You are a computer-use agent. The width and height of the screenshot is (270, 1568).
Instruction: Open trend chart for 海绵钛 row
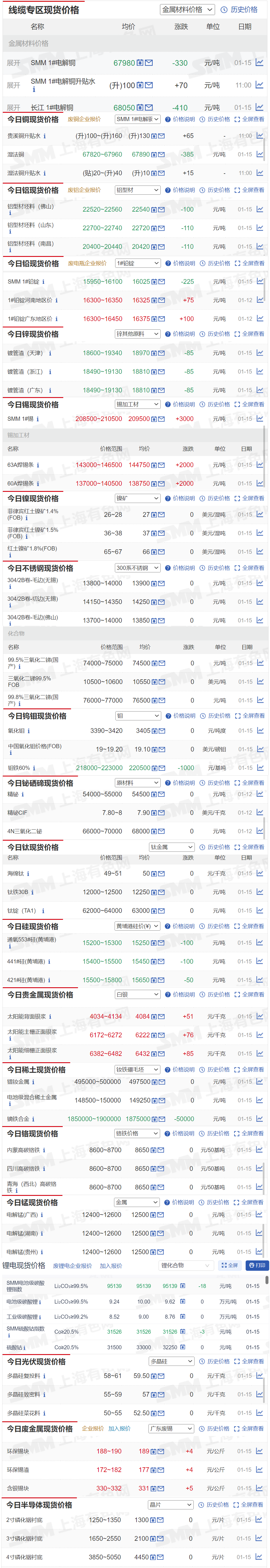260,873
